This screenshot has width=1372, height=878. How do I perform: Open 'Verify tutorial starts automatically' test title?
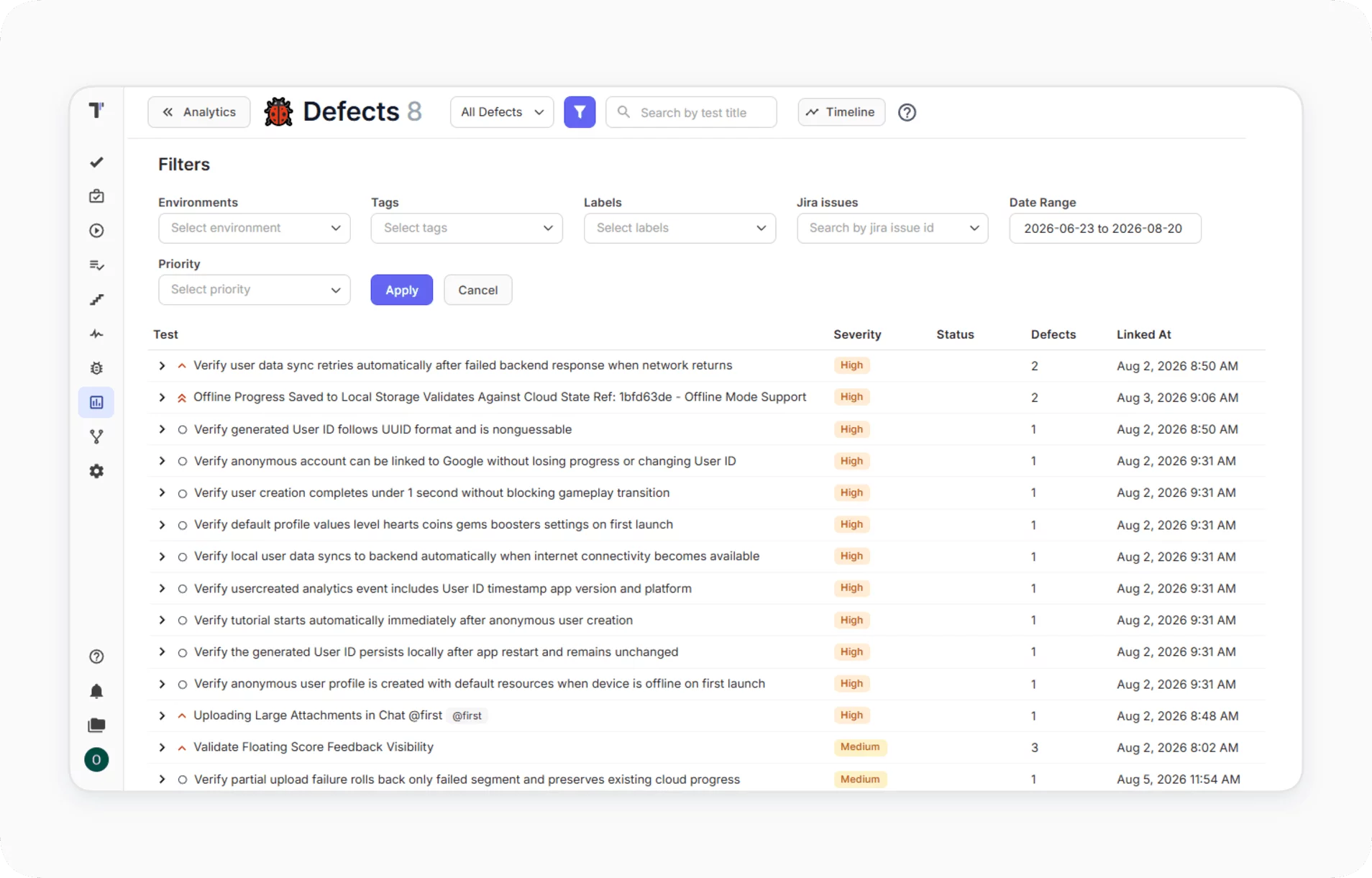tap(413, 620)
